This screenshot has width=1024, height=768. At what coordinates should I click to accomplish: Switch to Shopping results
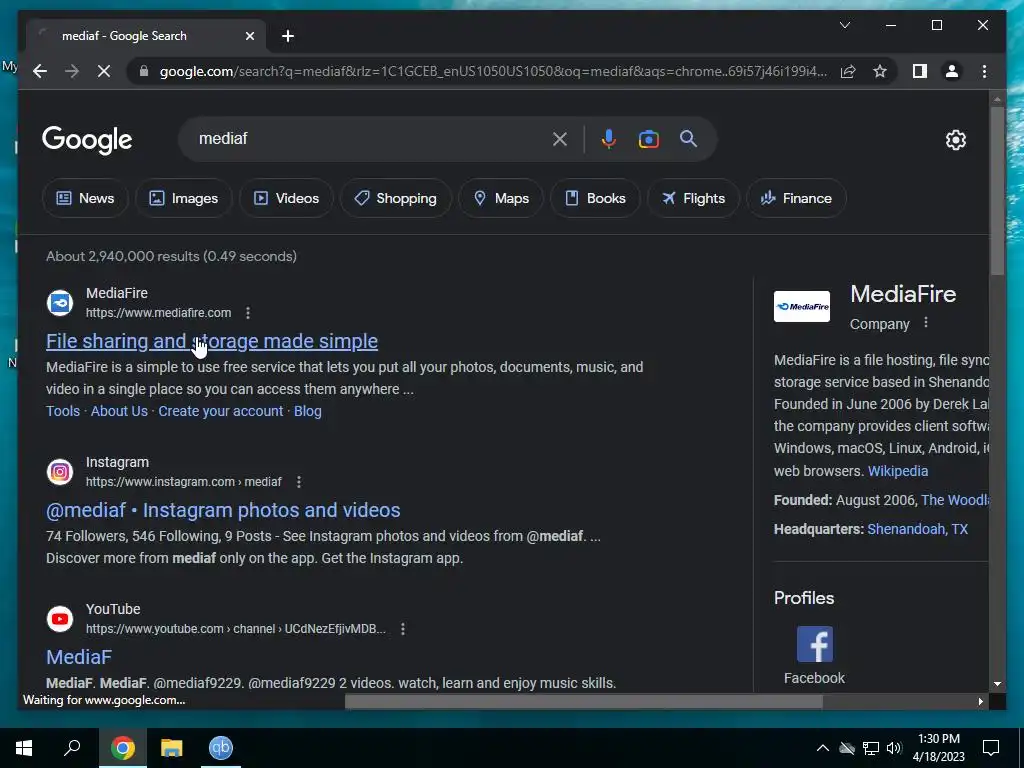pos(395,198)
